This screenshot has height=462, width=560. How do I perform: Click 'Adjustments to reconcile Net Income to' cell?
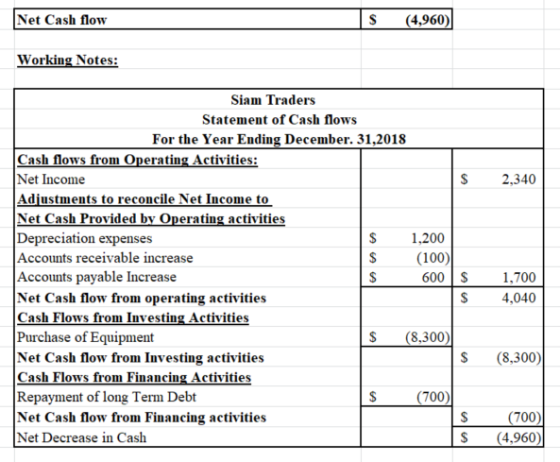click(145, 199)
